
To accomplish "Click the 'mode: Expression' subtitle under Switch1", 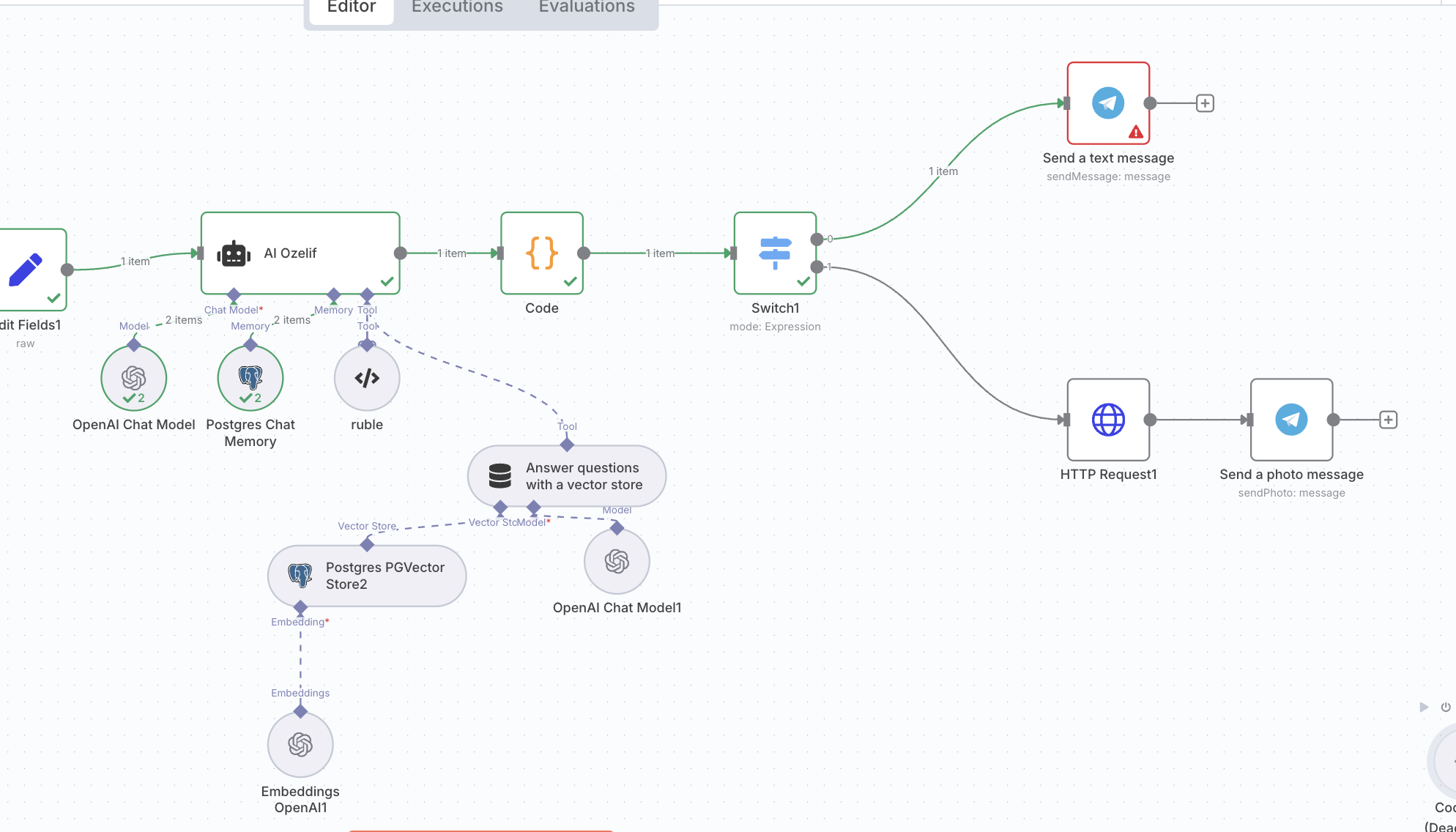I will pos(775,327).
